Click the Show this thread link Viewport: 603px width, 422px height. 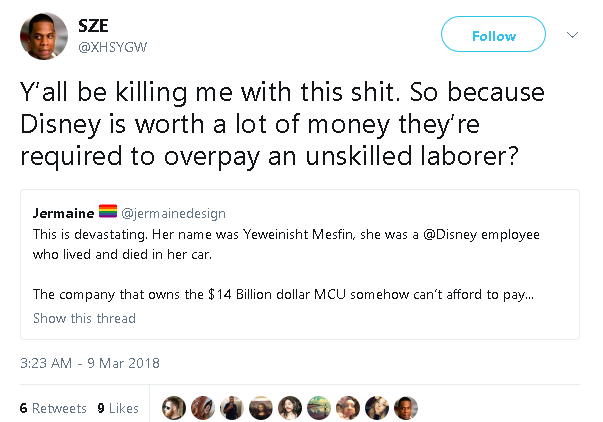click(x=84, y=318)
